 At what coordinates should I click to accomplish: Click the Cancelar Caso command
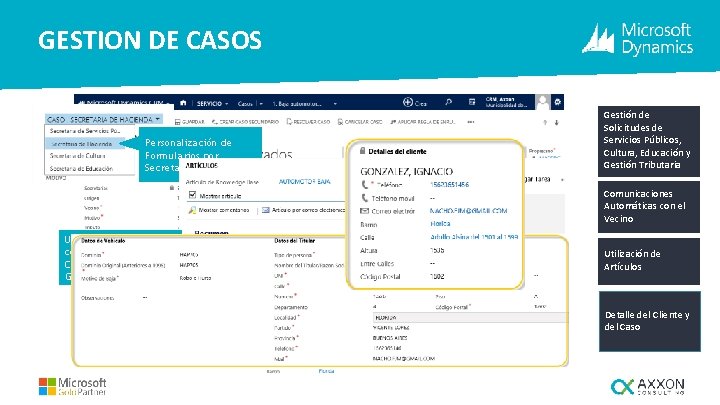tap(360, 122)
